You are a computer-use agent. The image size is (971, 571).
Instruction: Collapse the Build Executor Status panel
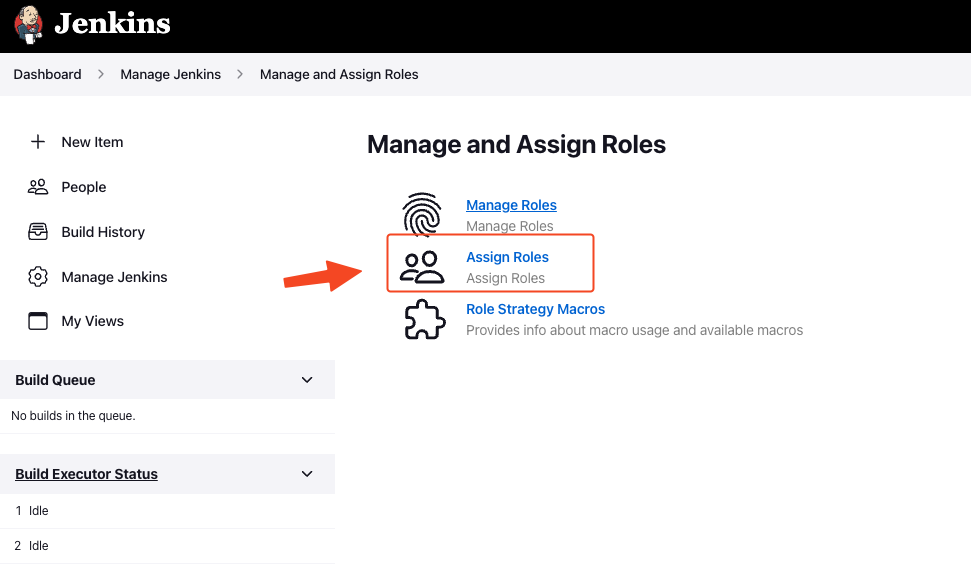[x=307, y=474]
